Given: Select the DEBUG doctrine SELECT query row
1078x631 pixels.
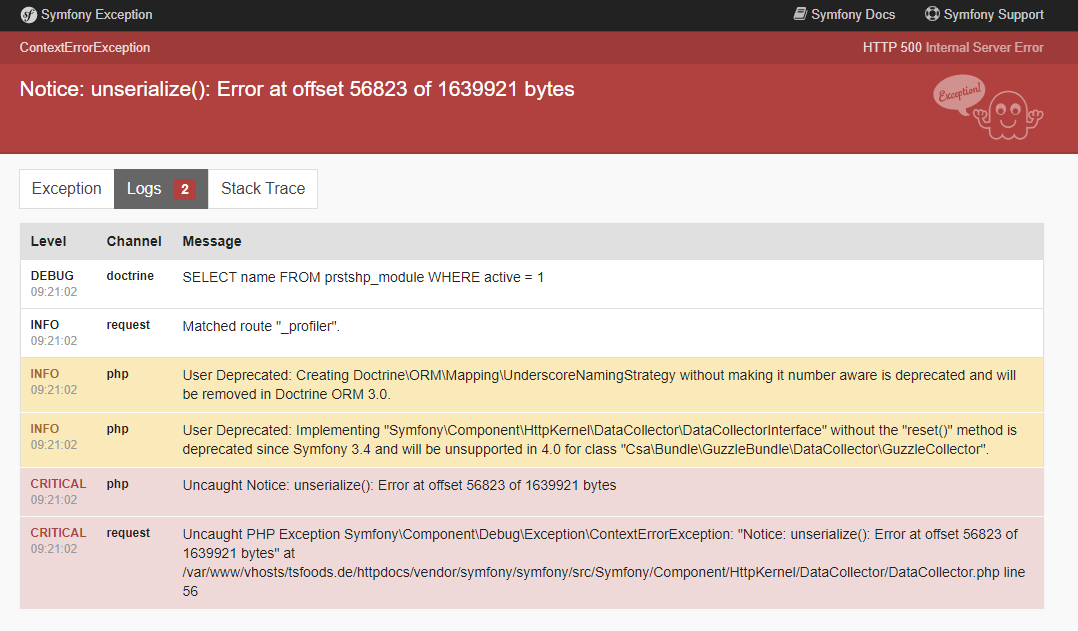Looking at the screenshot, I should point(363,277).
